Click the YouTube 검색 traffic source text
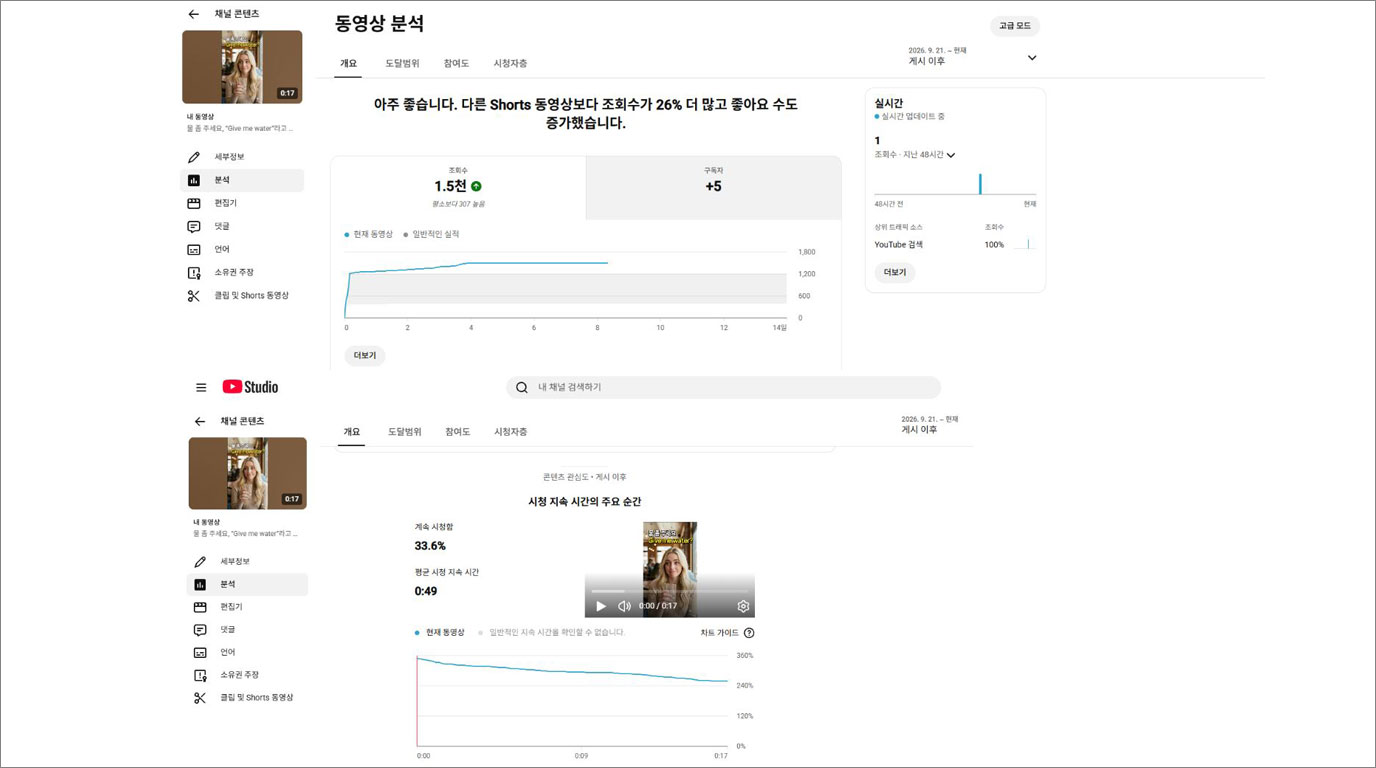This screenshot has height=768, width=1376. click(899, 244)
